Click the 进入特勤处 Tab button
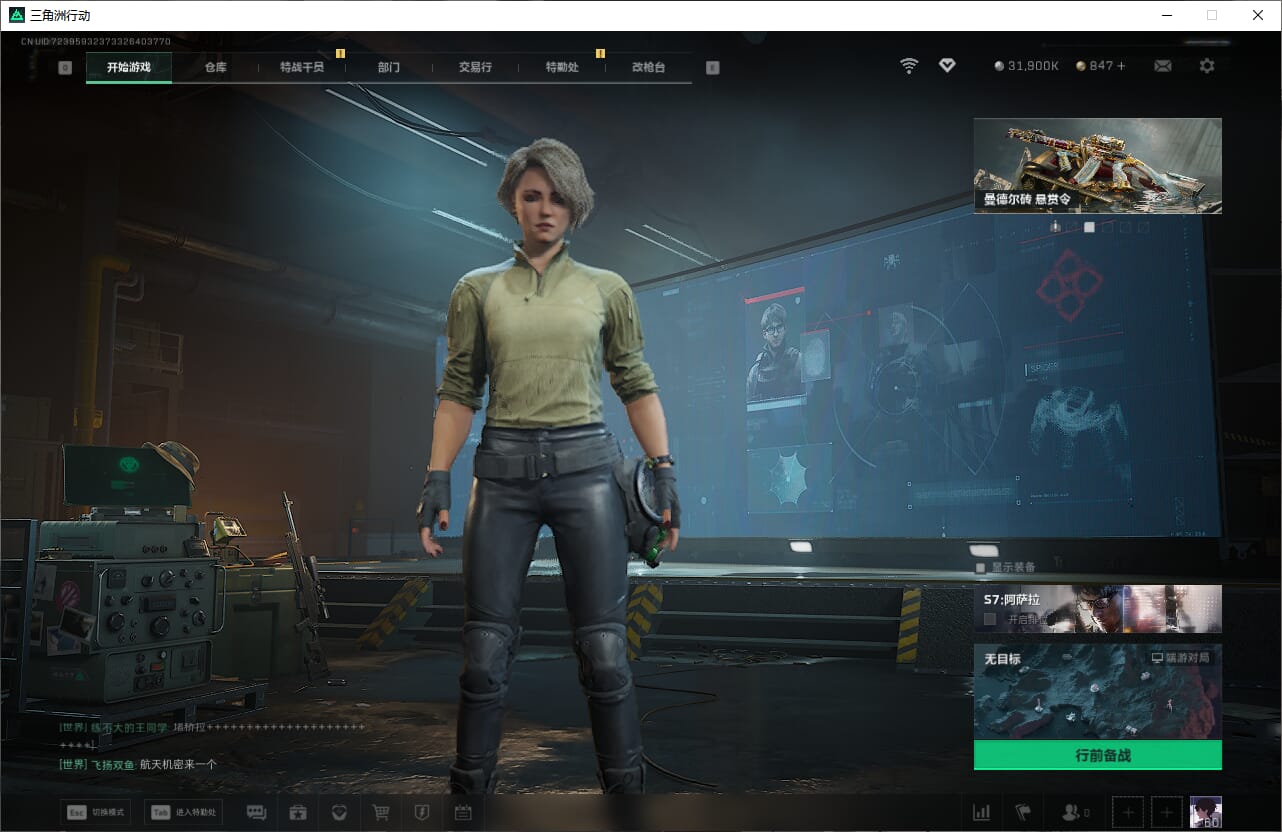Image resolution: width=1282 pixels, height=832 pixels. (x=183, y=812)
